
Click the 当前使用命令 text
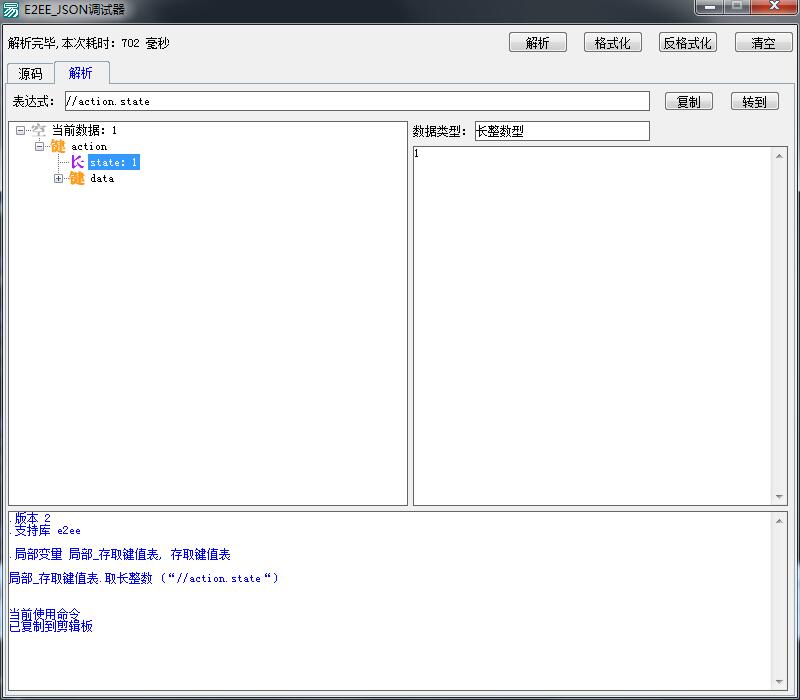click(x=45, y=614)
